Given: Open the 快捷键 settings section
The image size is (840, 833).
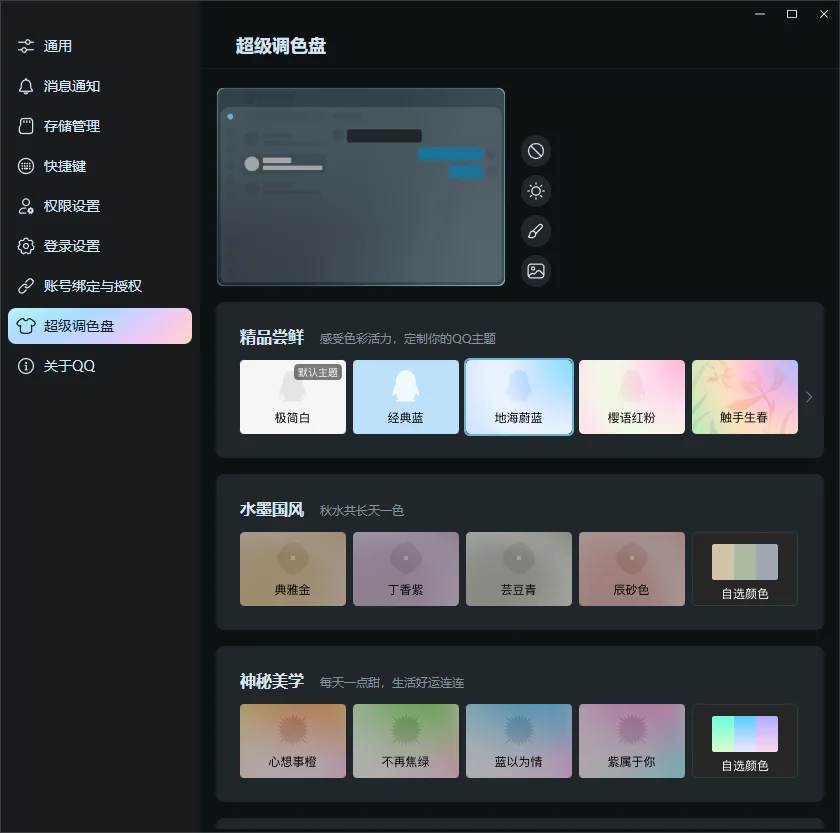Looking at the screenshot, I should click(100, 166).
